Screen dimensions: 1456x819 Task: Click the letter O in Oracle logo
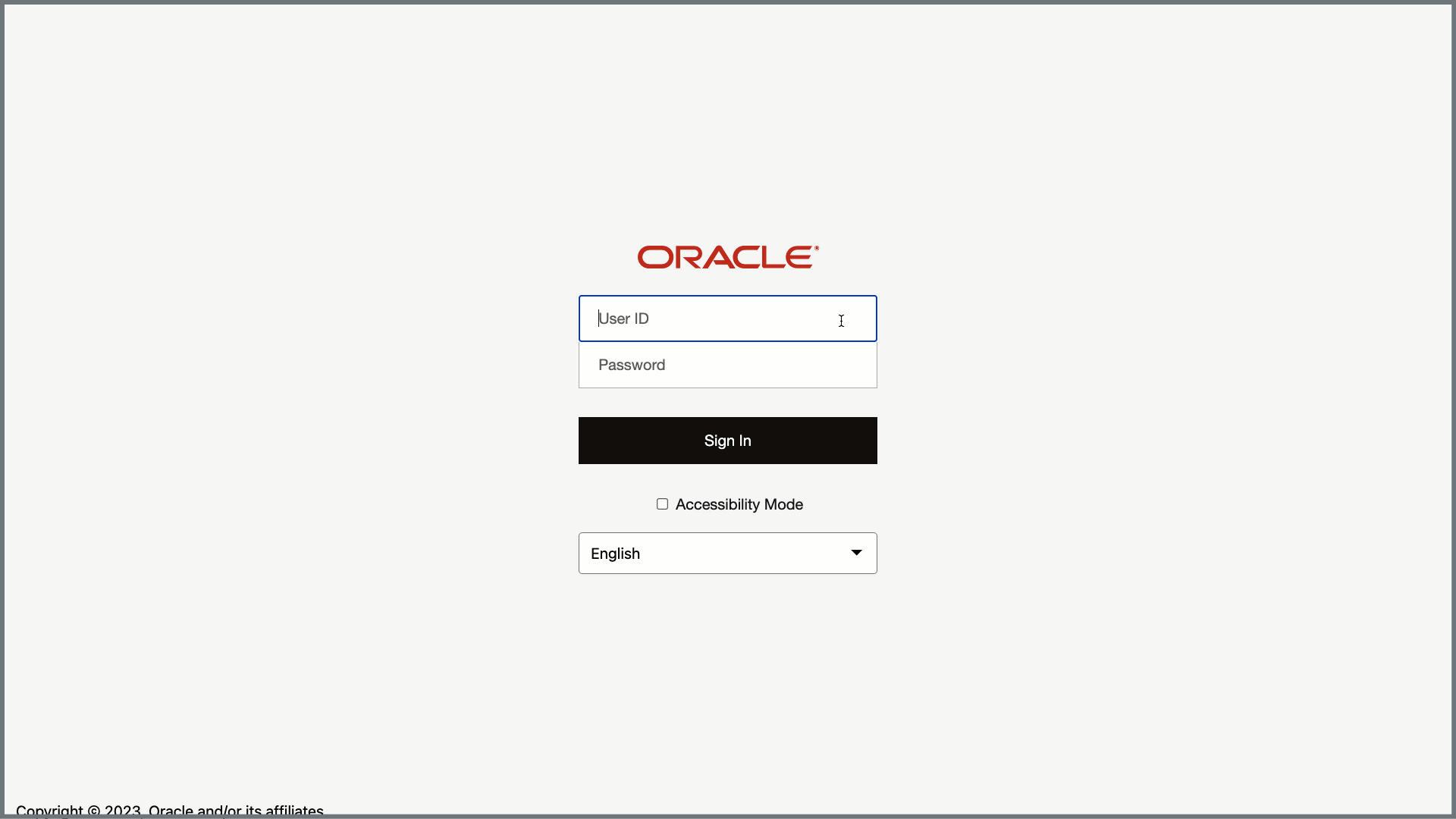(x=655, y=257)
